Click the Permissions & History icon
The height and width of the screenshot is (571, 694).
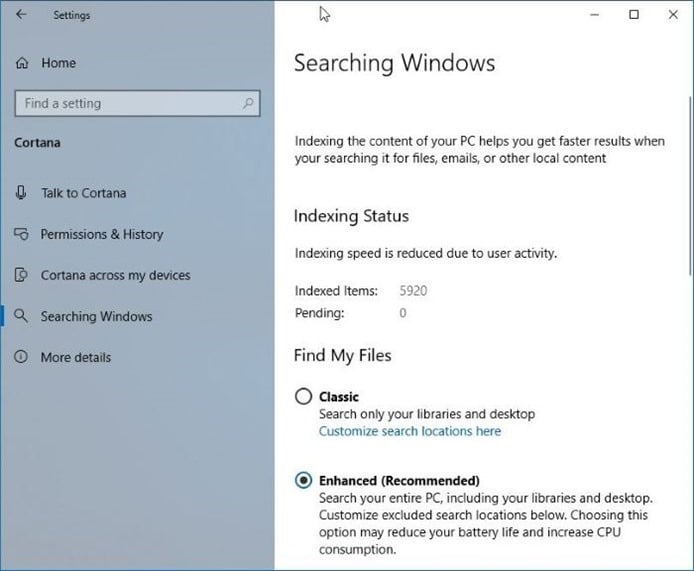pos(21,234)
